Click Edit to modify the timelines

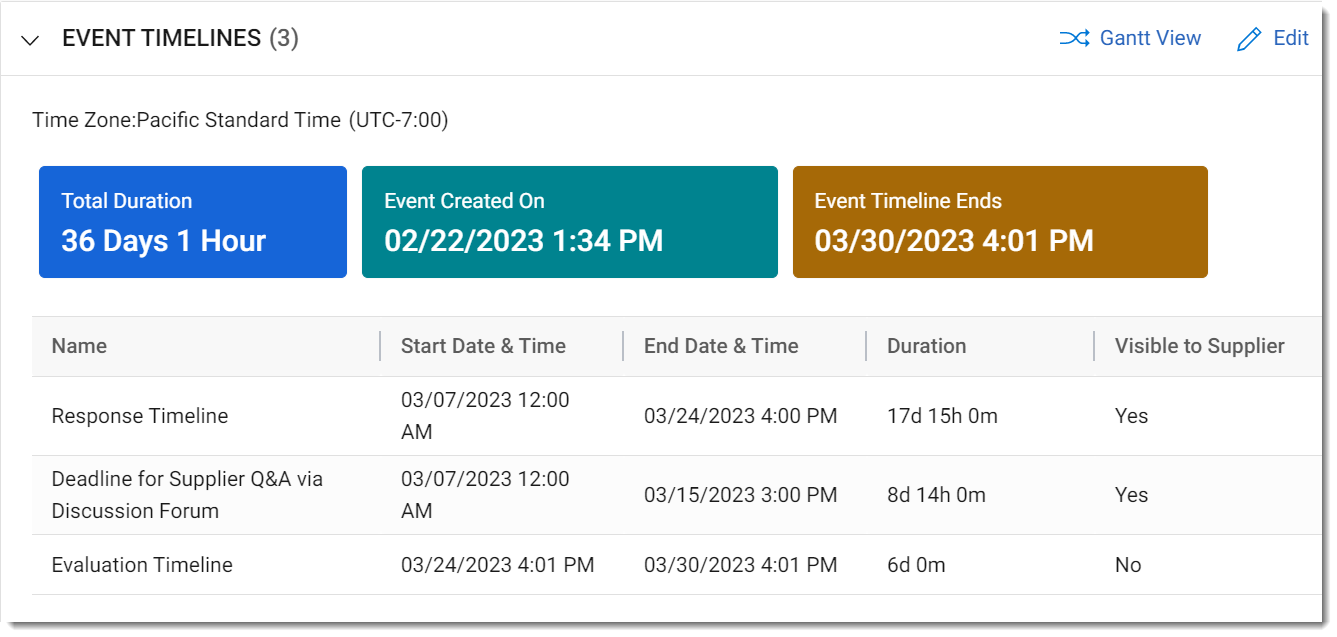coord(1291,38)
